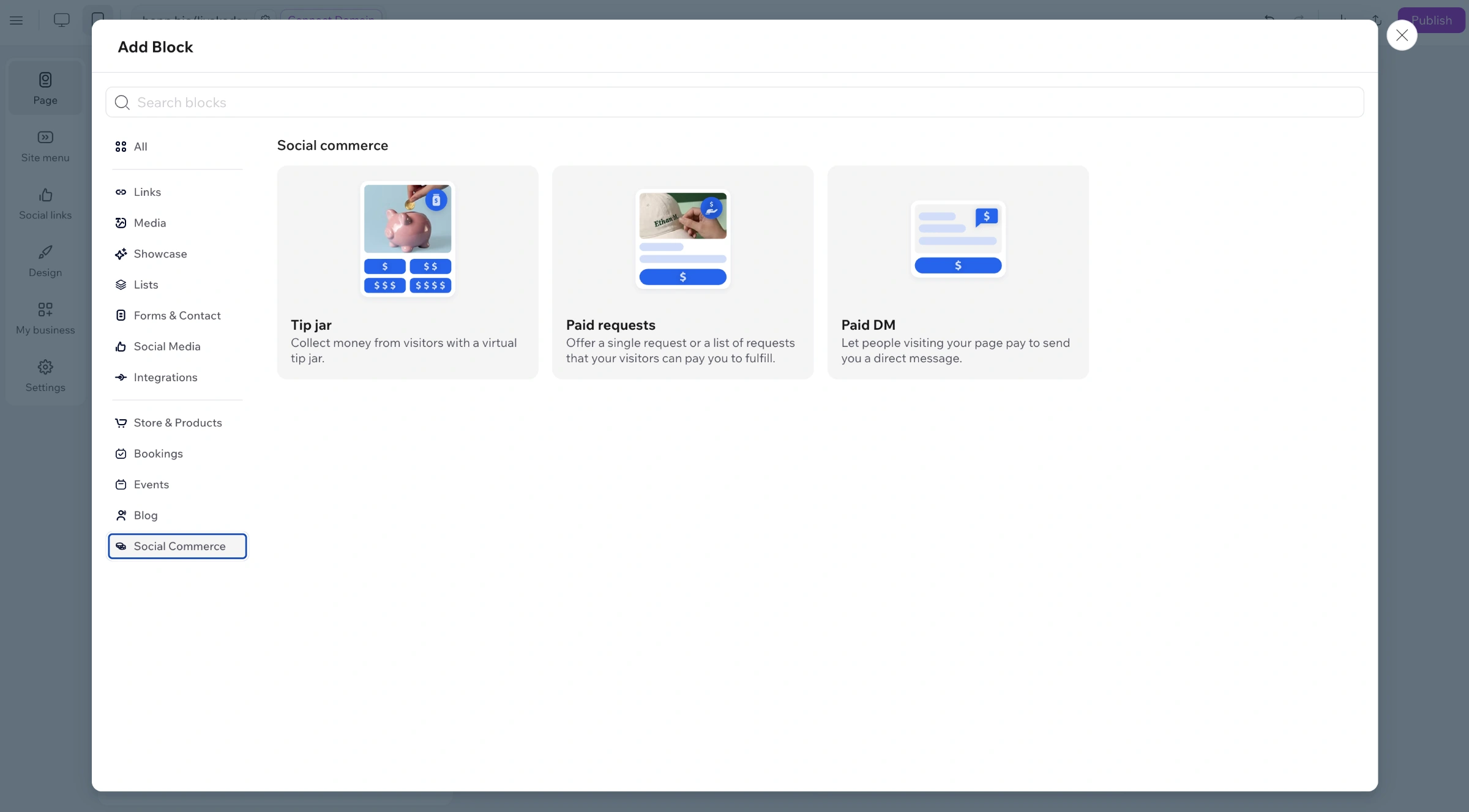Select the Social Commerce category
1469x812 pixels.
(x=178, y=546)
